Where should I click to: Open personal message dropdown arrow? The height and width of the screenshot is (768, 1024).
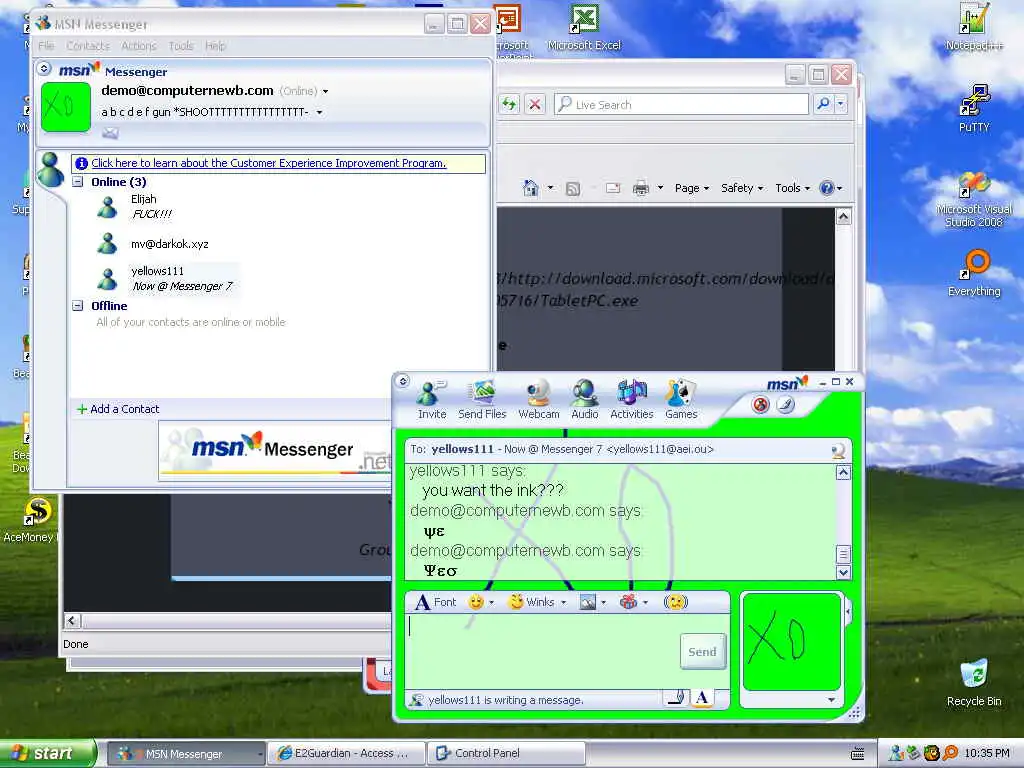click(319, 112)
